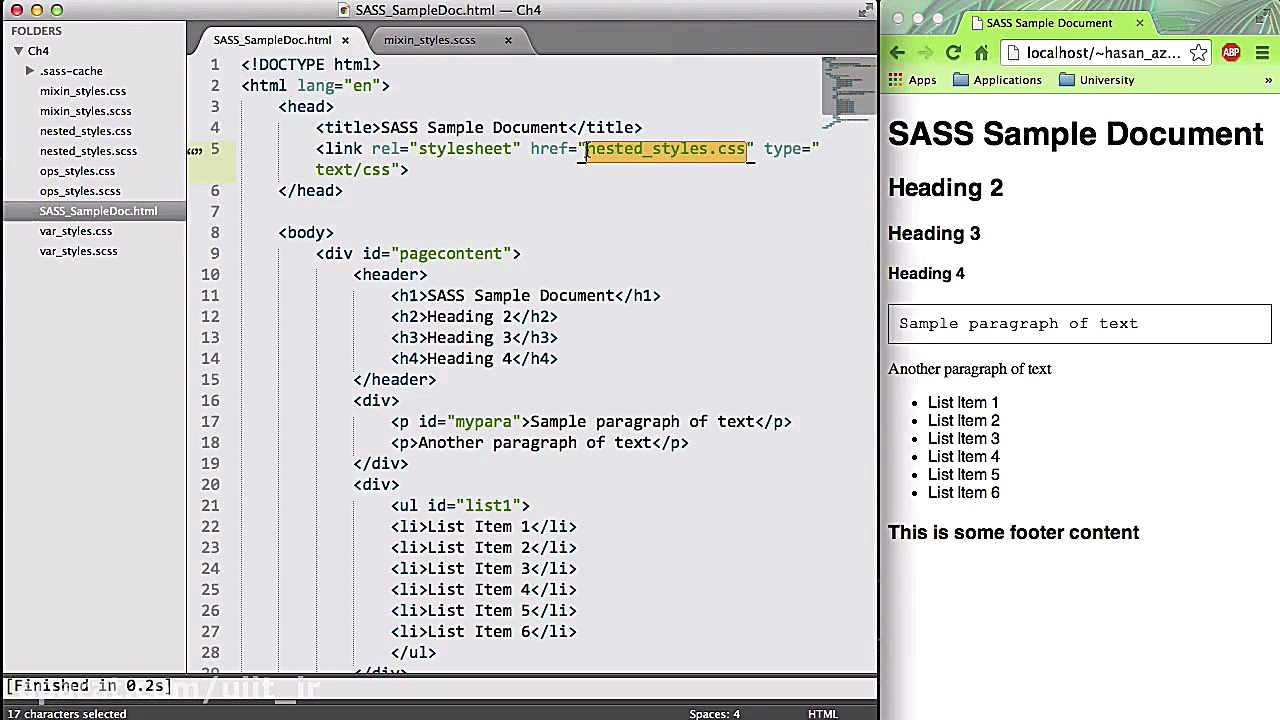1280x720 pixels.
Task: Reload the page in Chrome
Action: tap(953, 53)
